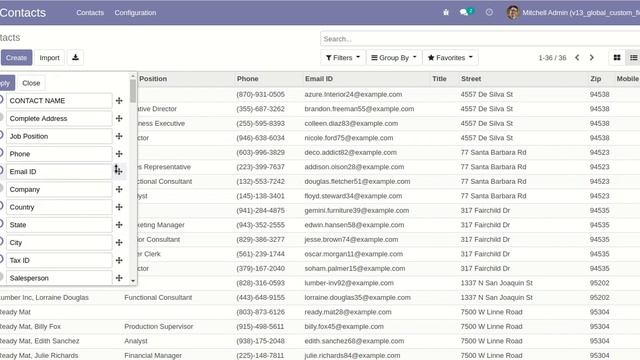Sort by the Phone column header

coord(247,79)
